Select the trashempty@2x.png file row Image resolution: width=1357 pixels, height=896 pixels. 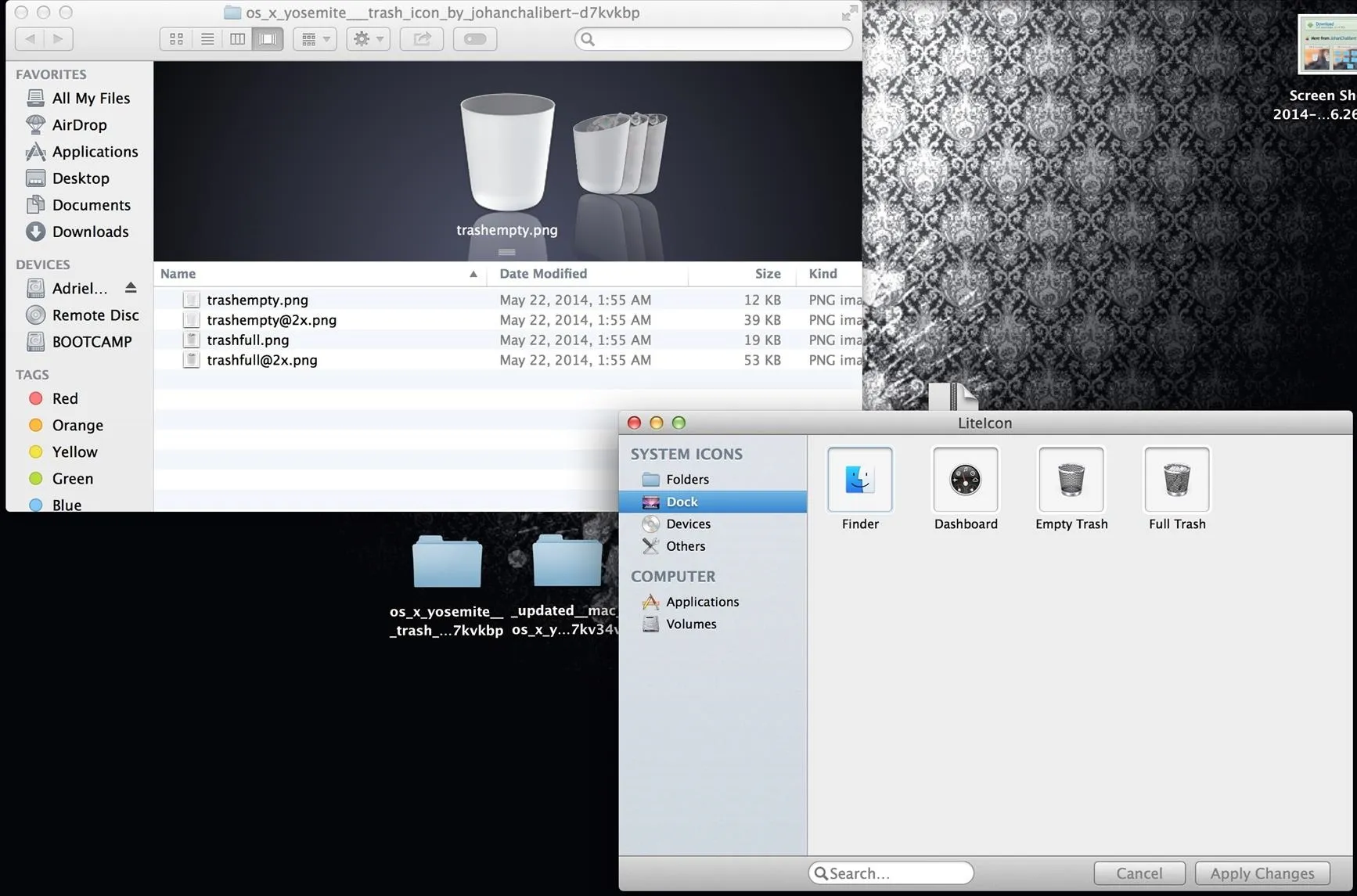(508, 320)
